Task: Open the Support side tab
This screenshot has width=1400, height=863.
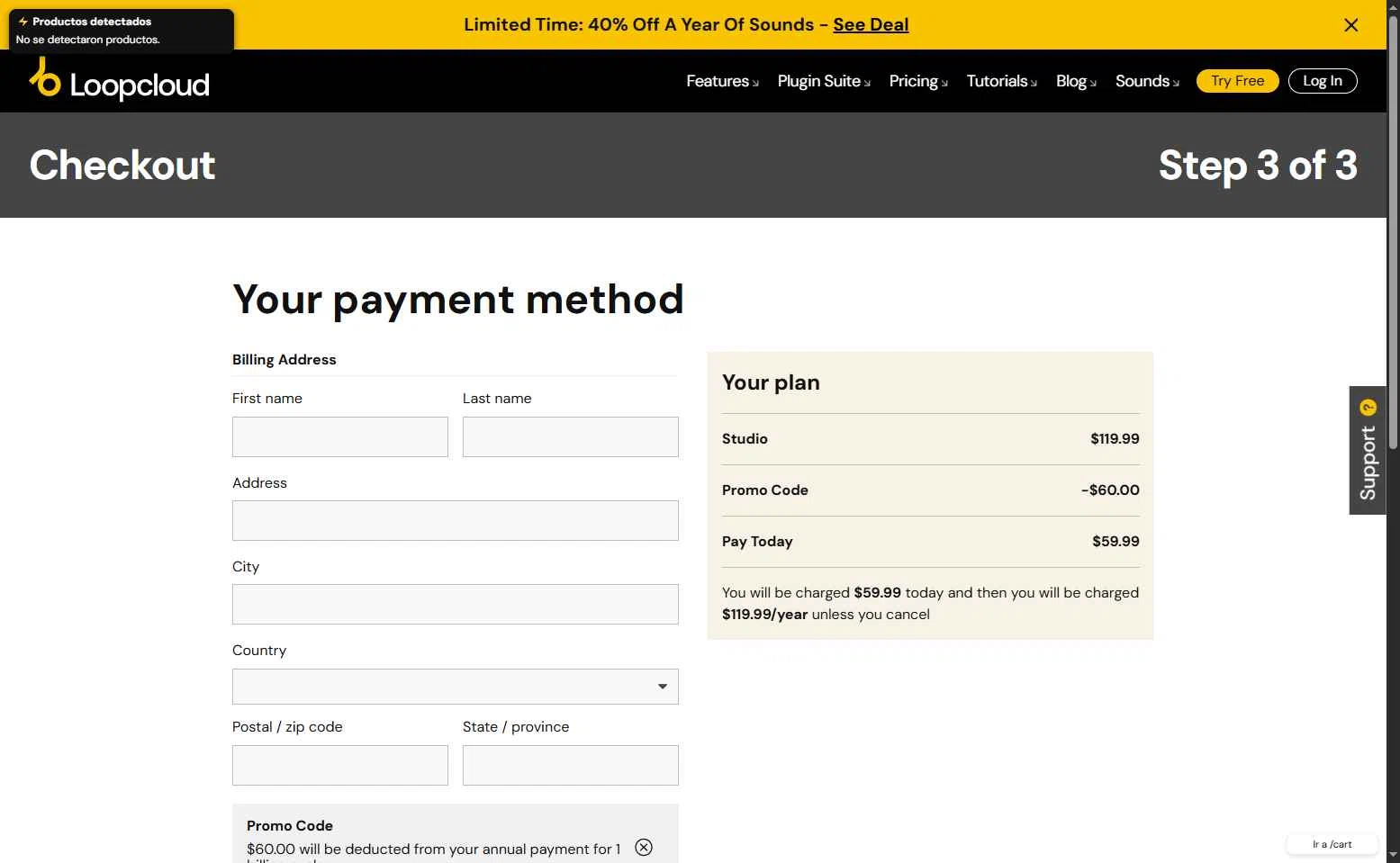Action: pyautogui.click(x=1367, y=450)
